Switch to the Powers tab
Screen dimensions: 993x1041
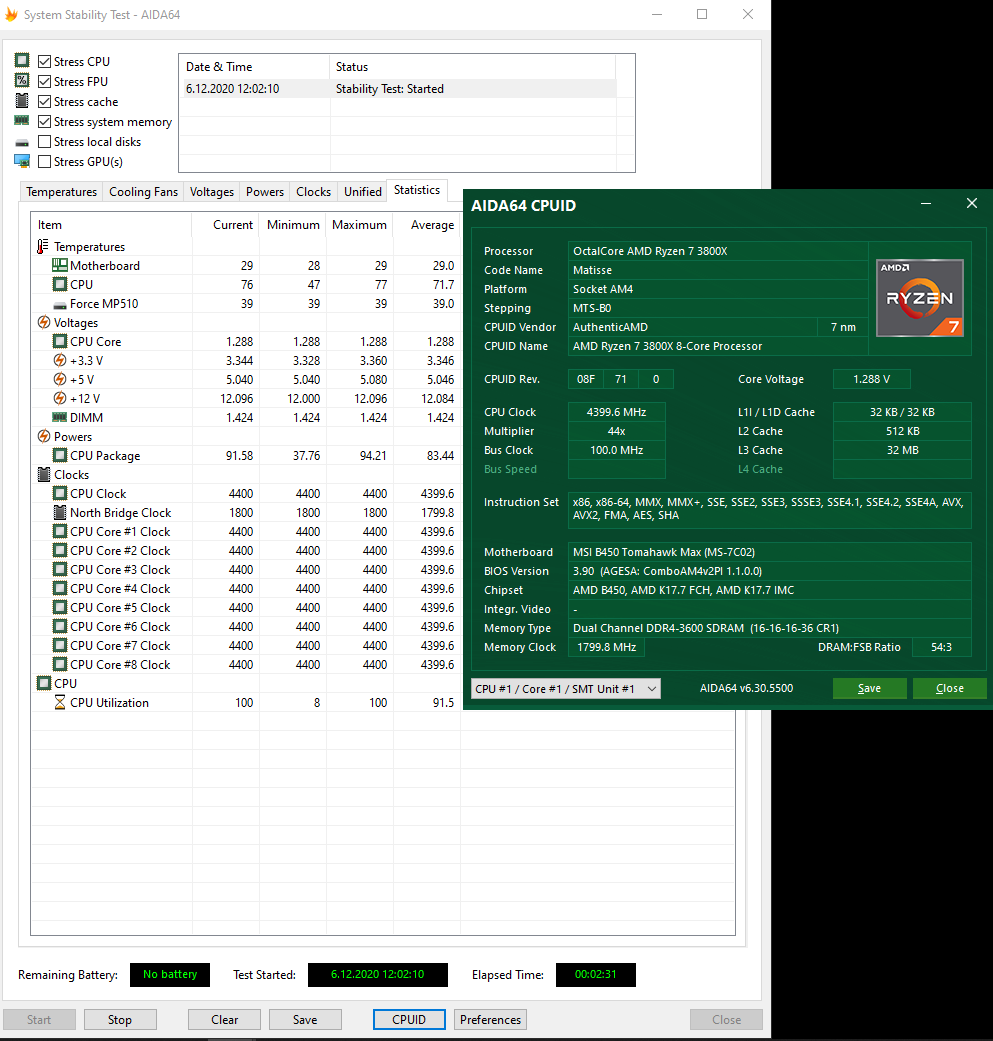[265, 192]
